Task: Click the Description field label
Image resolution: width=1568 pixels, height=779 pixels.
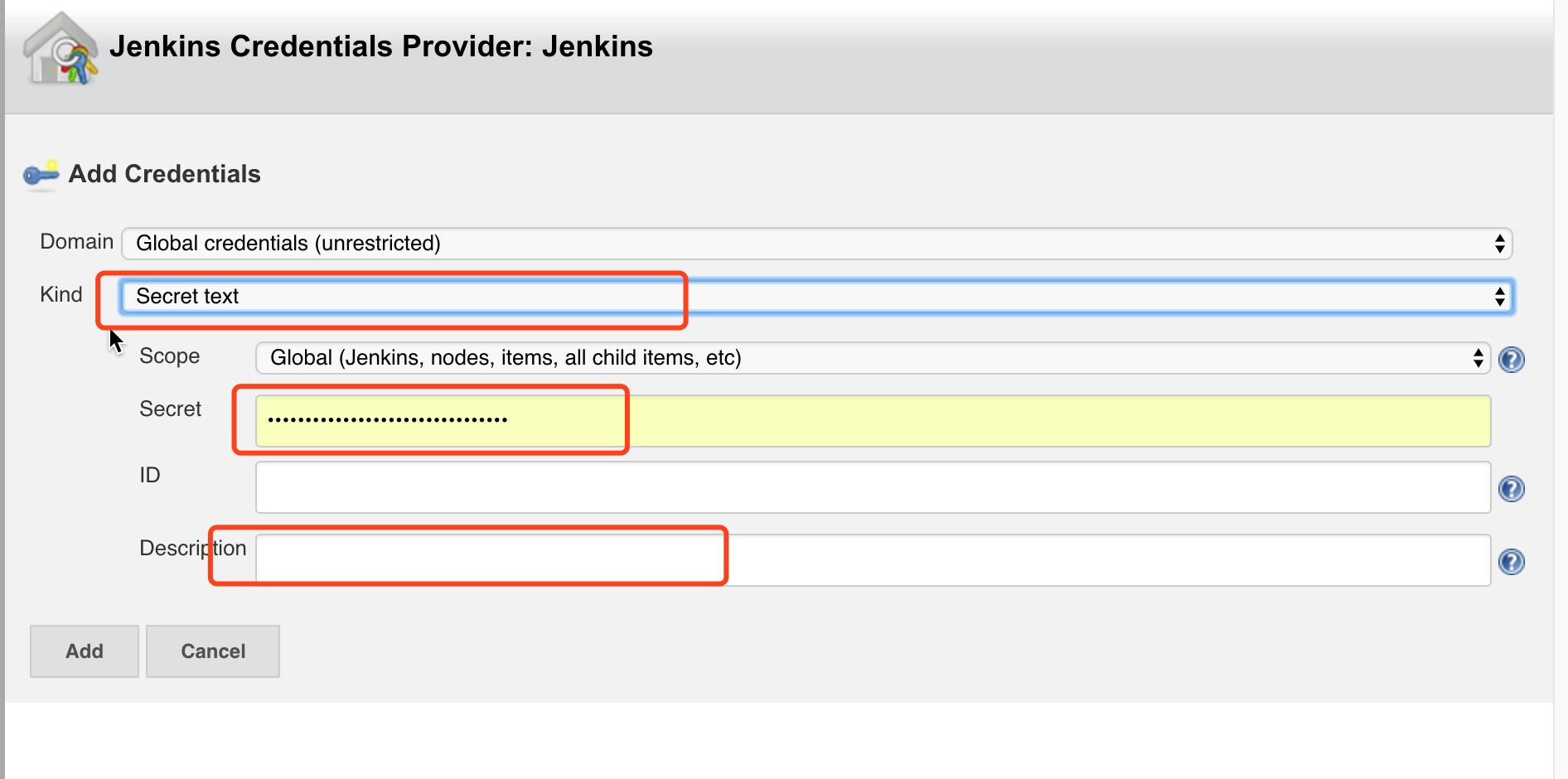Action: pyautogui.click(x=192, y=549)
